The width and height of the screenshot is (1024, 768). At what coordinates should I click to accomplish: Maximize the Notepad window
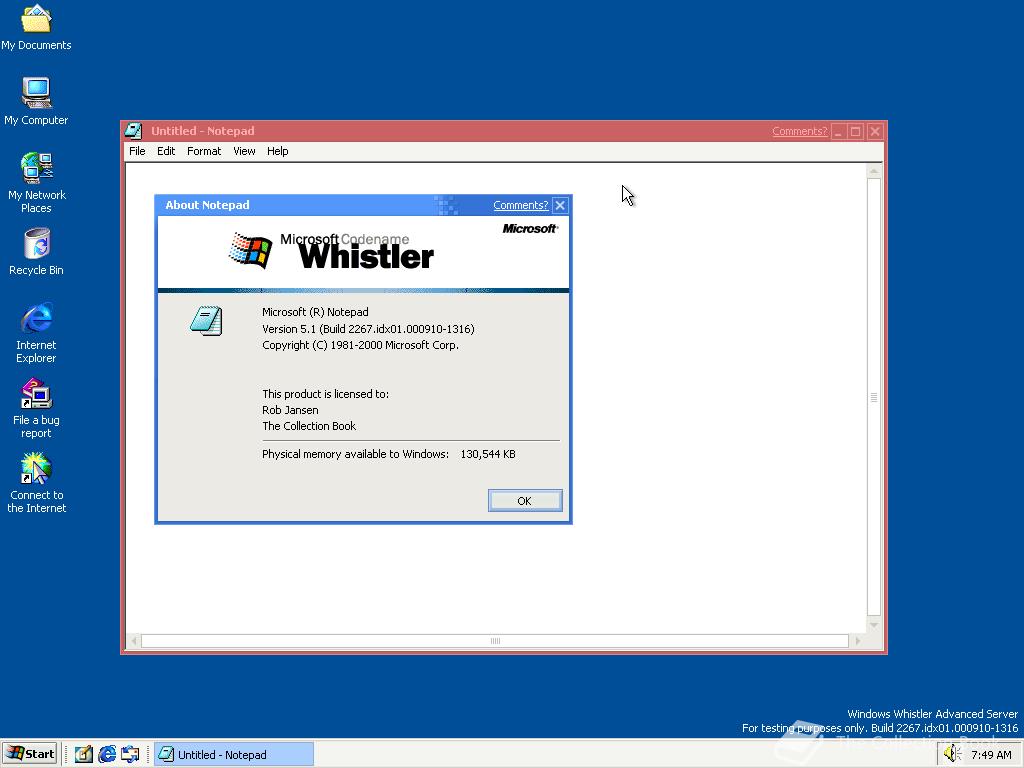point(856,131)
